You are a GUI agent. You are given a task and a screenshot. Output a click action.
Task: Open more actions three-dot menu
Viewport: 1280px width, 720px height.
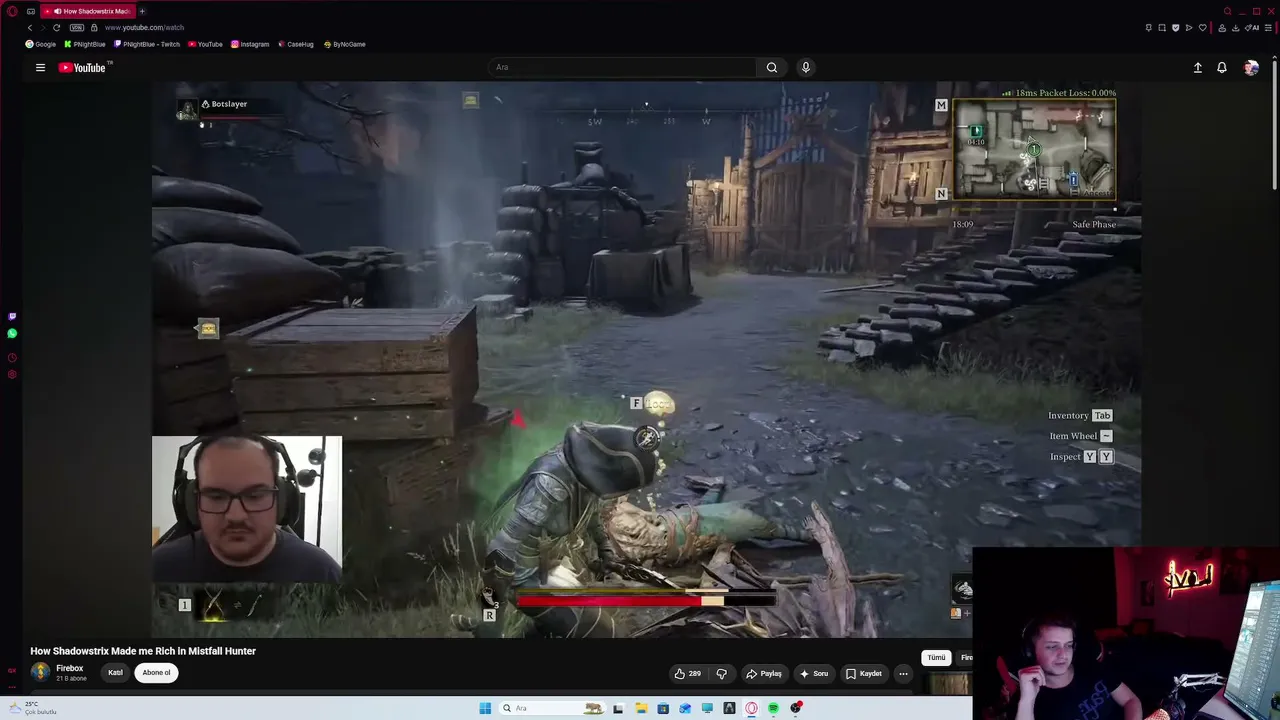[x=903, y=674]
